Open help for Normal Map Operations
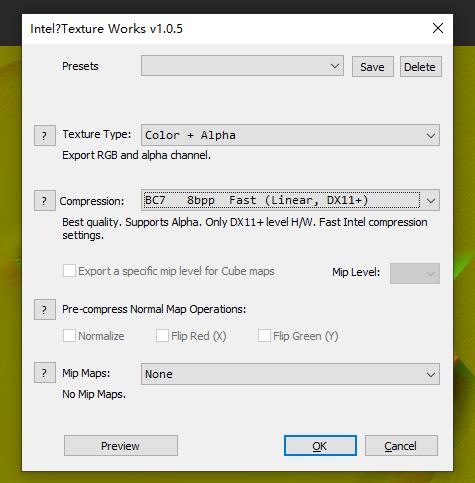Screen dimensions: 475x483 pos(45,310)
